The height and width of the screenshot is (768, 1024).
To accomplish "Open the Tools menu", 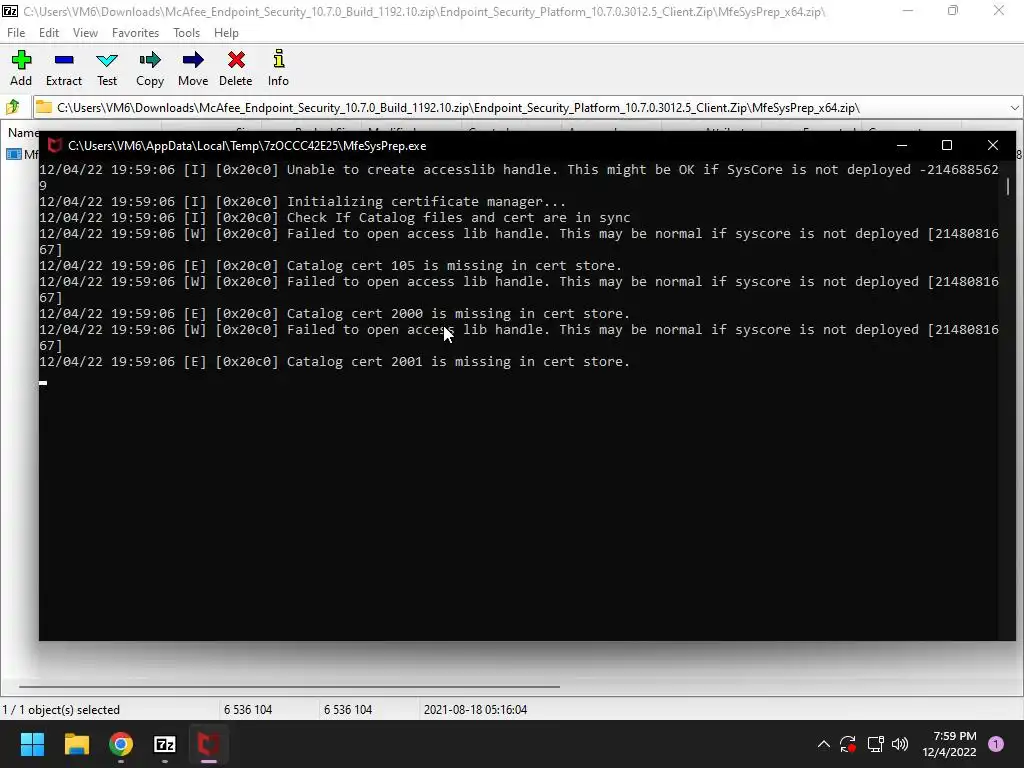I will point(186,33).
